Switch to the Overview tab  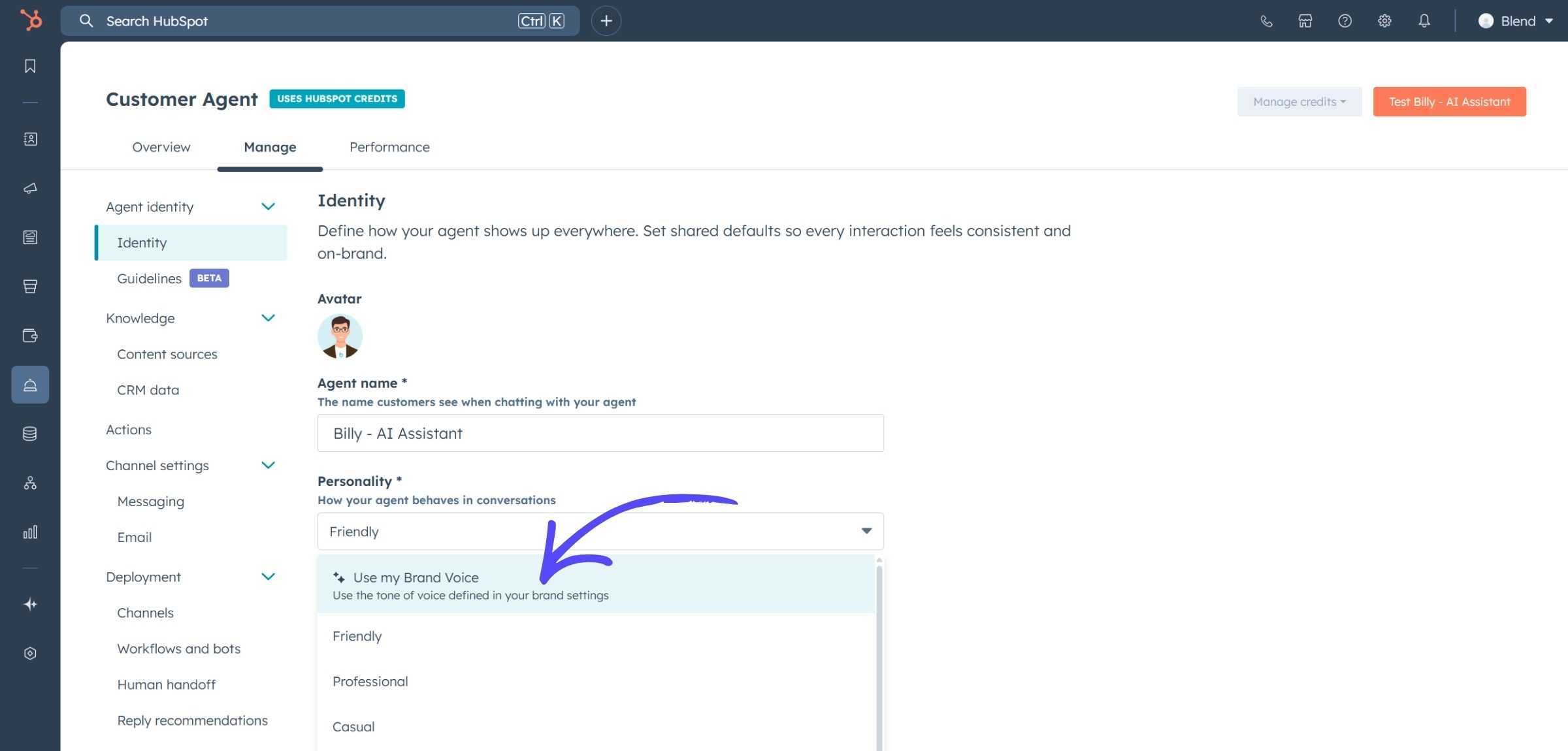pyautogui.click(x=161, y=147)
